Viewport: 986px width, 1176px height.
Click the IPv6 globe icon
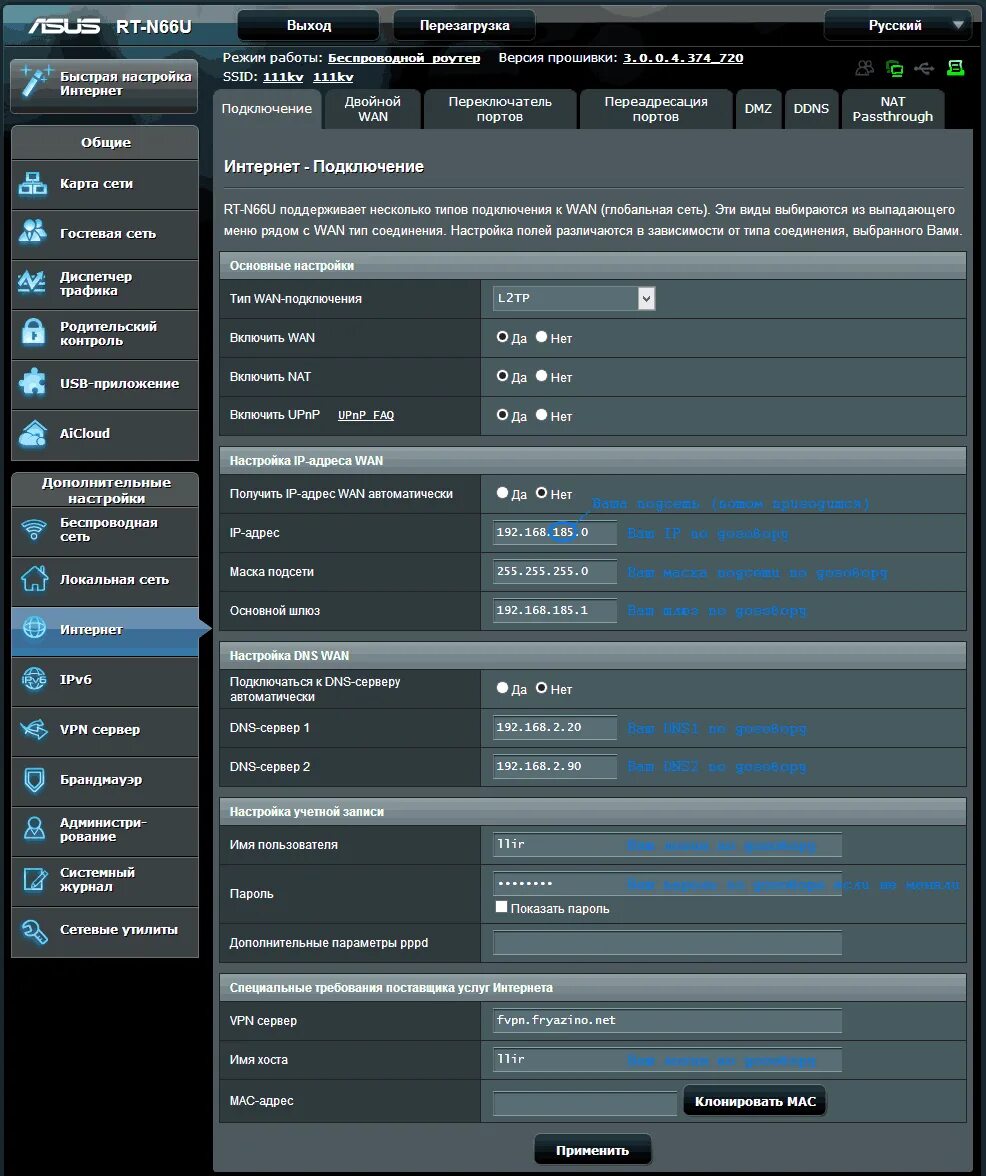(34, 679)
